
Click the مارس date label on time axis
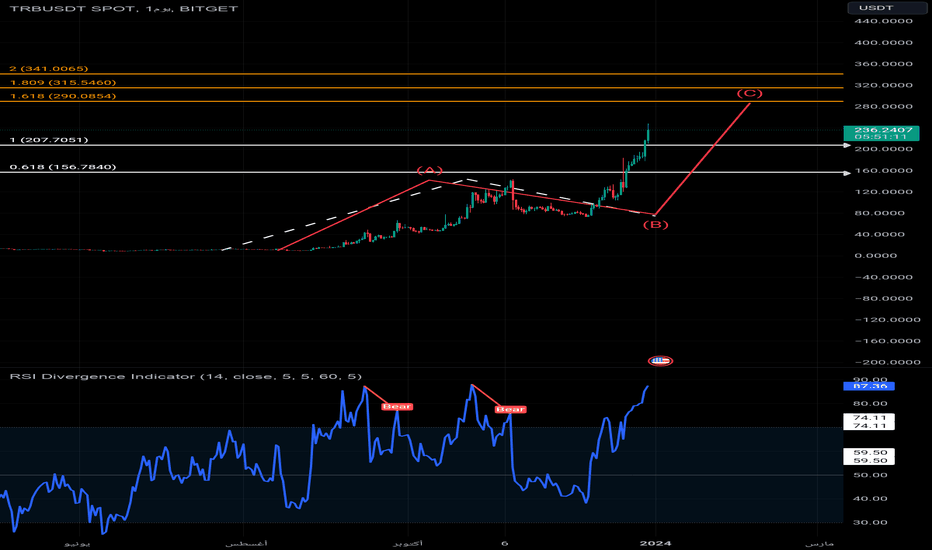(820, 543)
